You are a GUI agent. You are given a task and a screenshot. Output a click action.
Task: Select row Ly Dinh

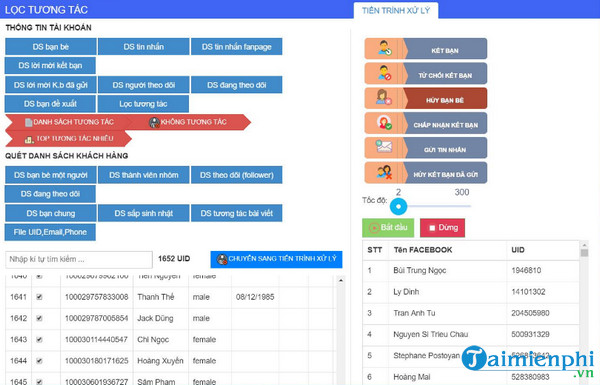coord(471,292)
